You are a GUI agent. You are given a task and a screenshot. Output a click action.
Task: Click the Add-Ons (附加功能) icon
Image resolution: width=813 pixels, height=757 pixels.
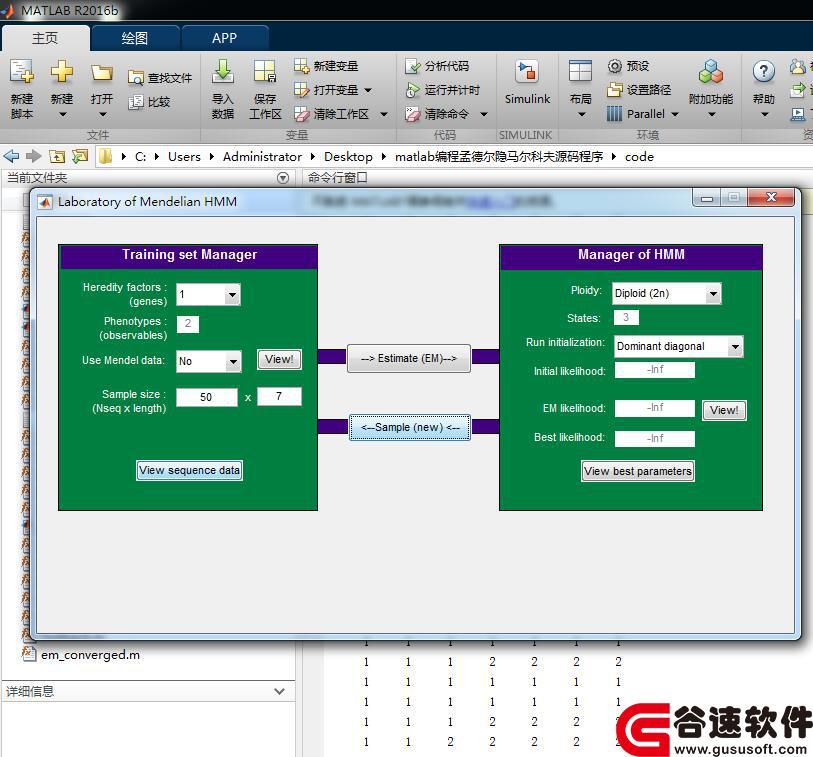click(x=711, y=72)
